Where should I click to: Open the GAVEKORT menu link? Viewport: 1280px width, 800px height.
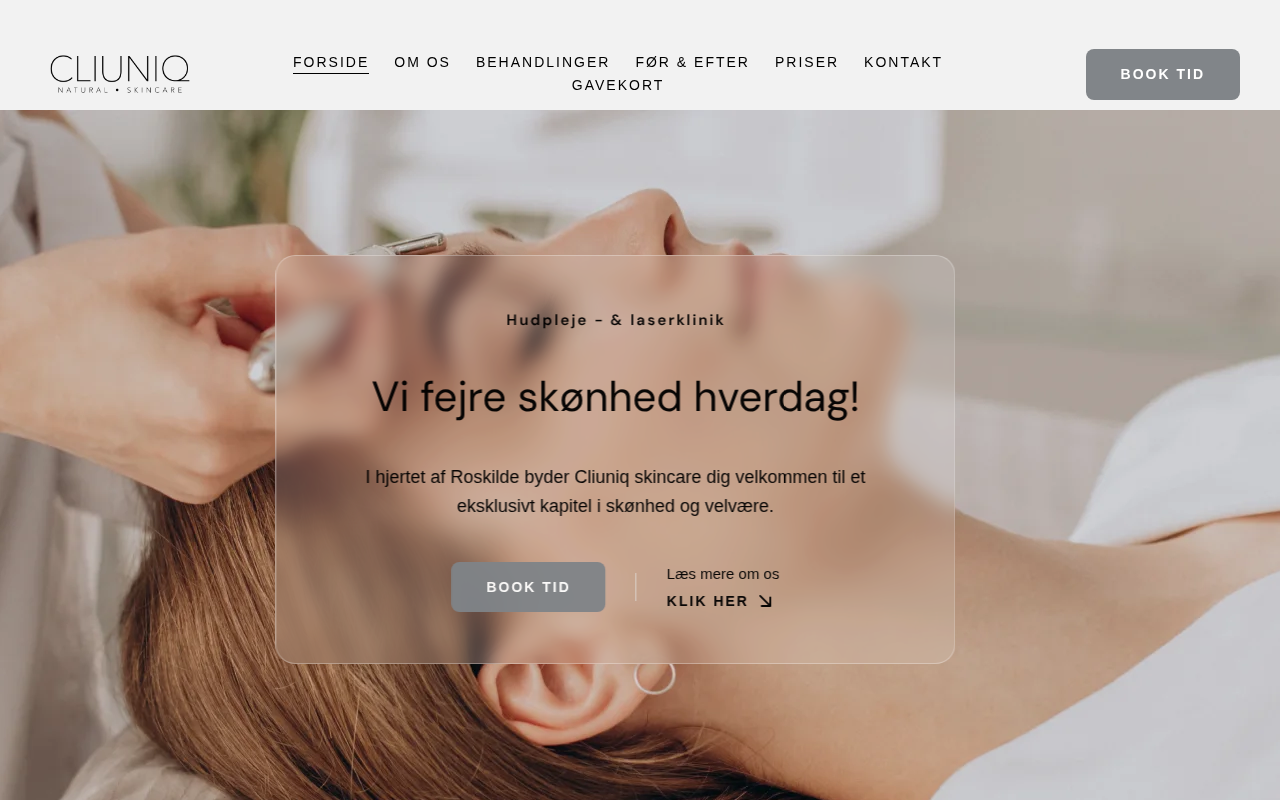(618, 85)
